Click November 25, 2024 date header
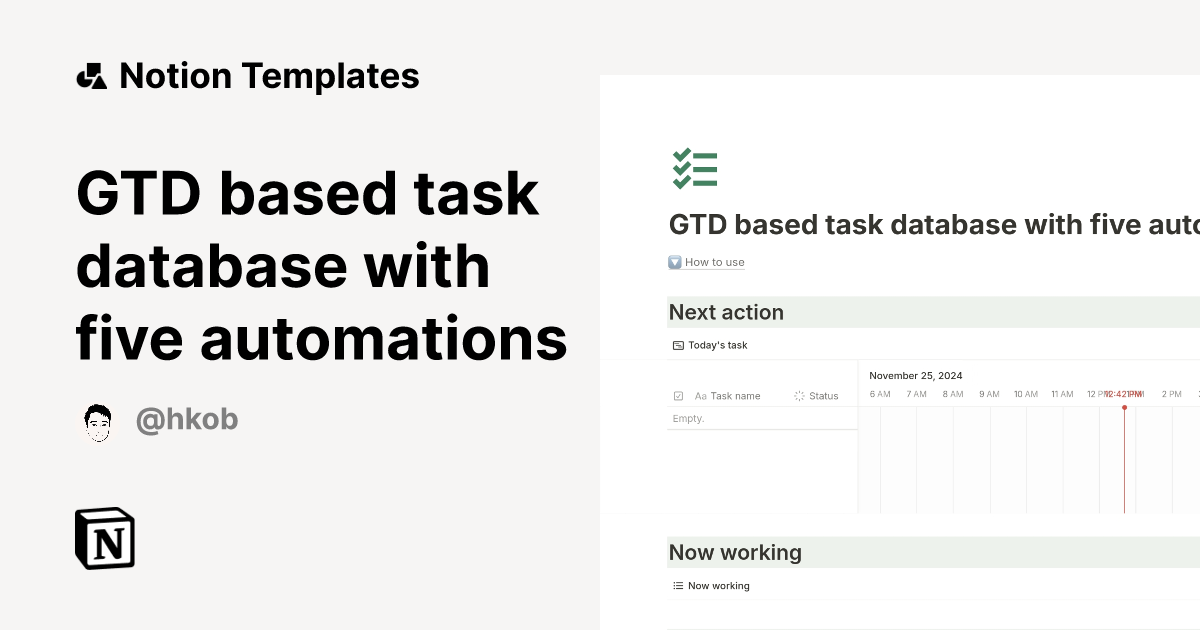Viewport: 1200px width, 630px height. [915, 375]
